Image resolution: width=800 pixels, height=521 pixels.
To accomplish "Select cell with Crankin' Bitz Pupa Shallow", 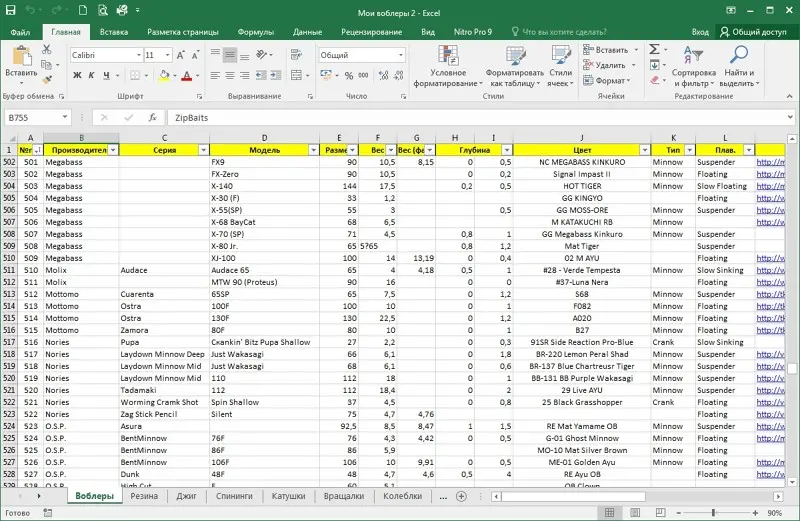I will pos(264,342).
